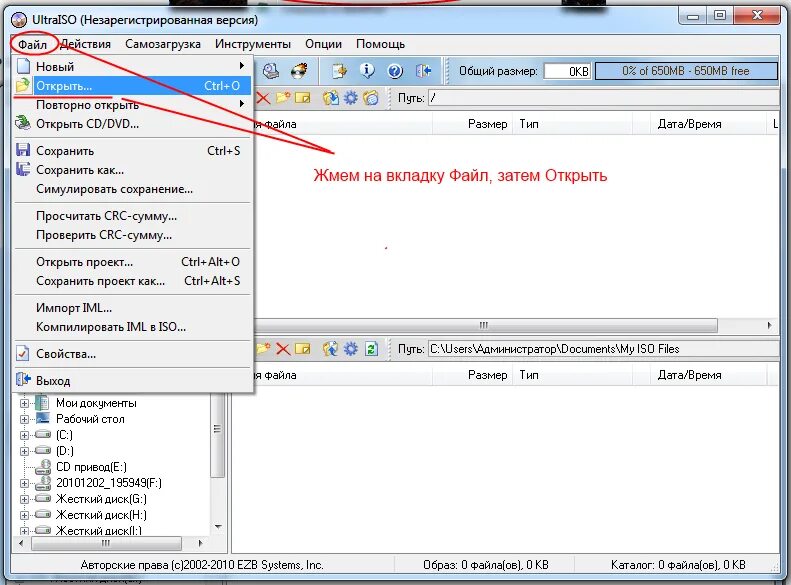Image resolution: width=791 pixels, height=585 pixels.
Task: Choose Сохранить in the File menu
Action: pyautogui.click(x=132, y=151)
